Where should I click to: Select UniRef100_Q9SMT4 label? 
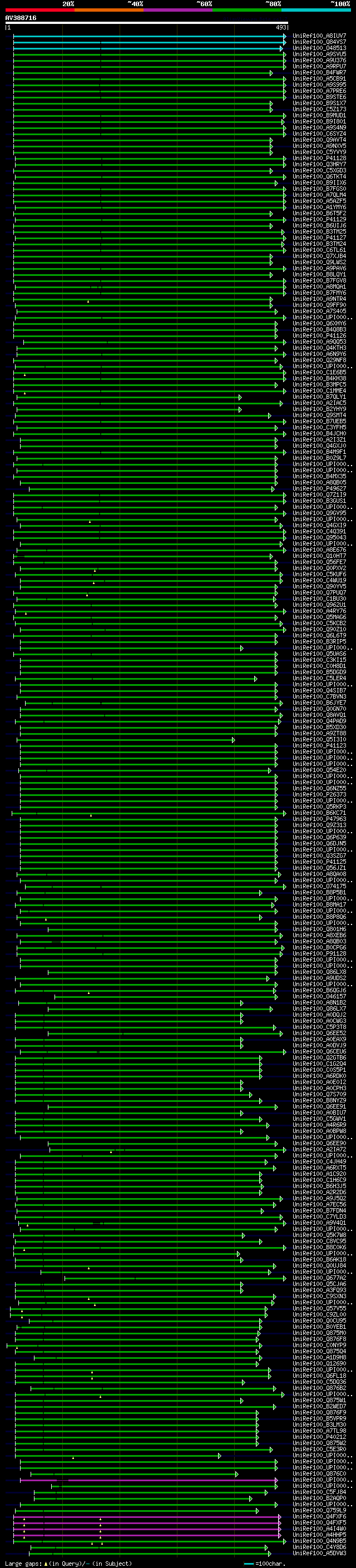point(319,415)
